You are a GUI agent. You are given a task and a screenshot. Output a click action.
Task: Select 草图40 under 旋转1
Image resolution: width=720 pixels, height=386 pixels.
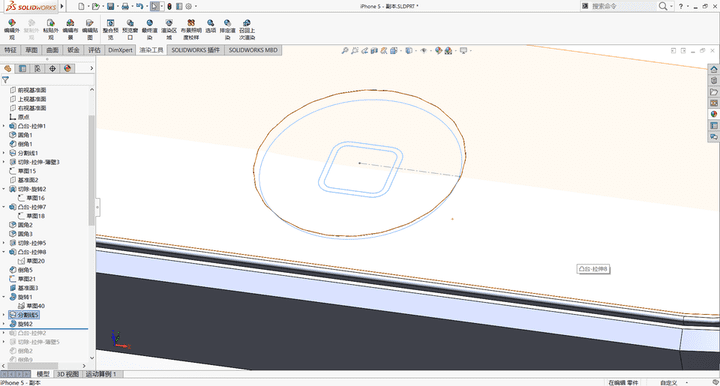click(x=32, y=306)
